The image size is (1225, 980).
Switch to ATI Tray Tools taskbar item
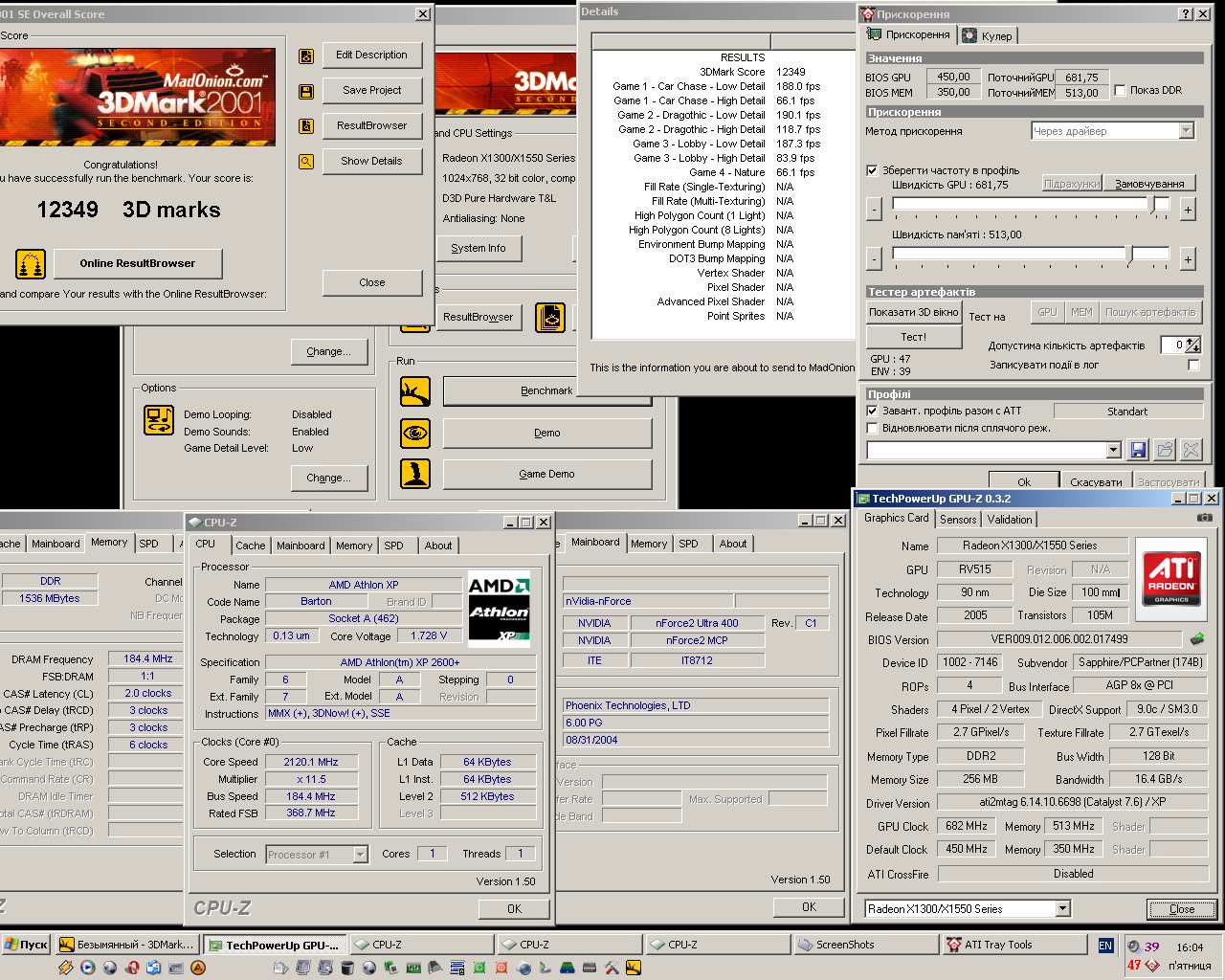[1013, 945]
